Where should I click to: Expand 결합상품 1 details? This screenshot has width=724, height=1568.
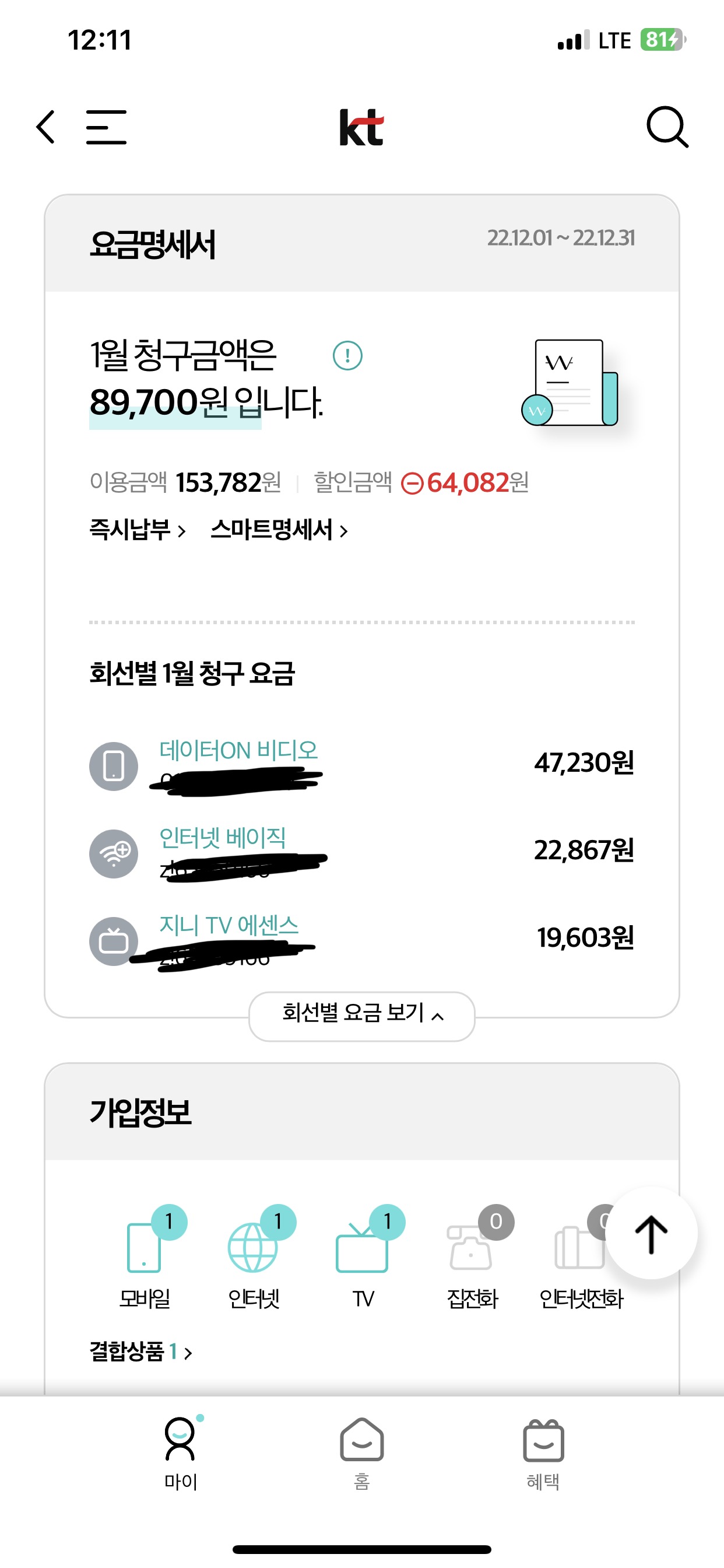tap(141, 1352)
